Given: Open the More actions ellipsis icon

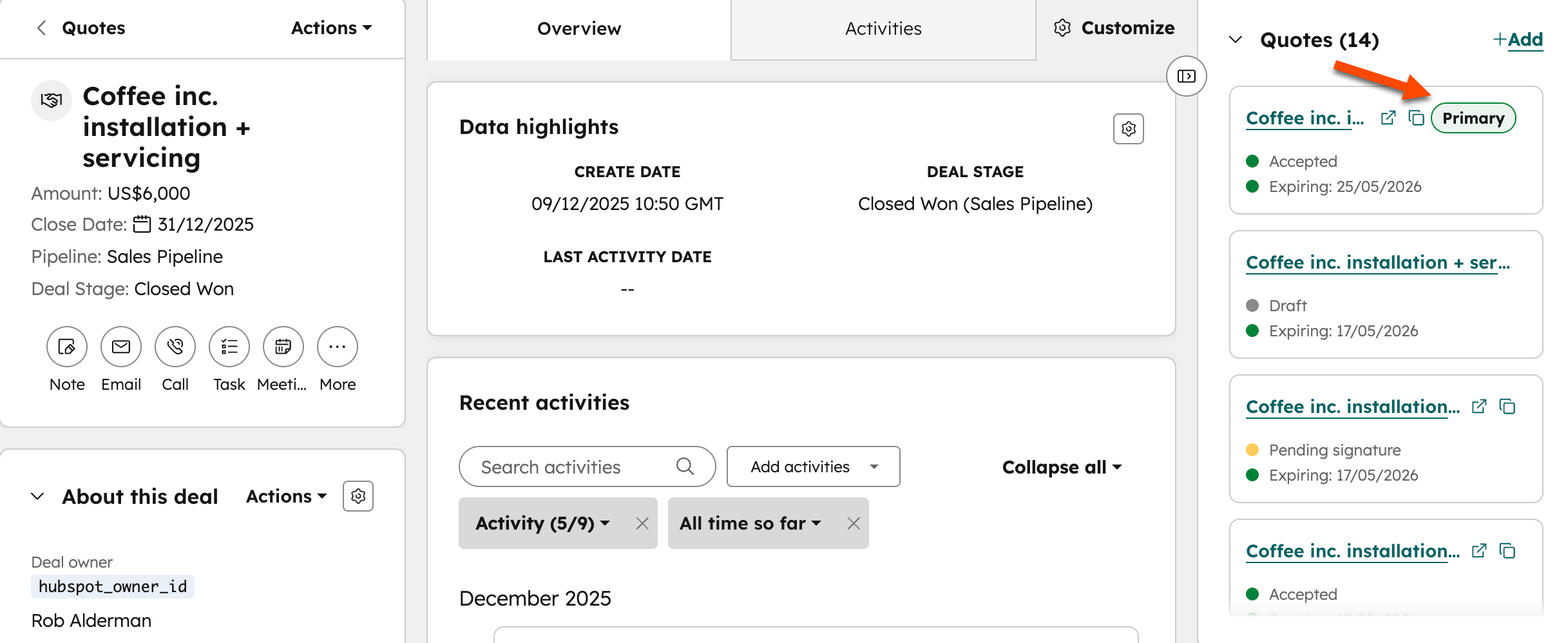Looking at the screenshot, I should [x=338, y=347].
